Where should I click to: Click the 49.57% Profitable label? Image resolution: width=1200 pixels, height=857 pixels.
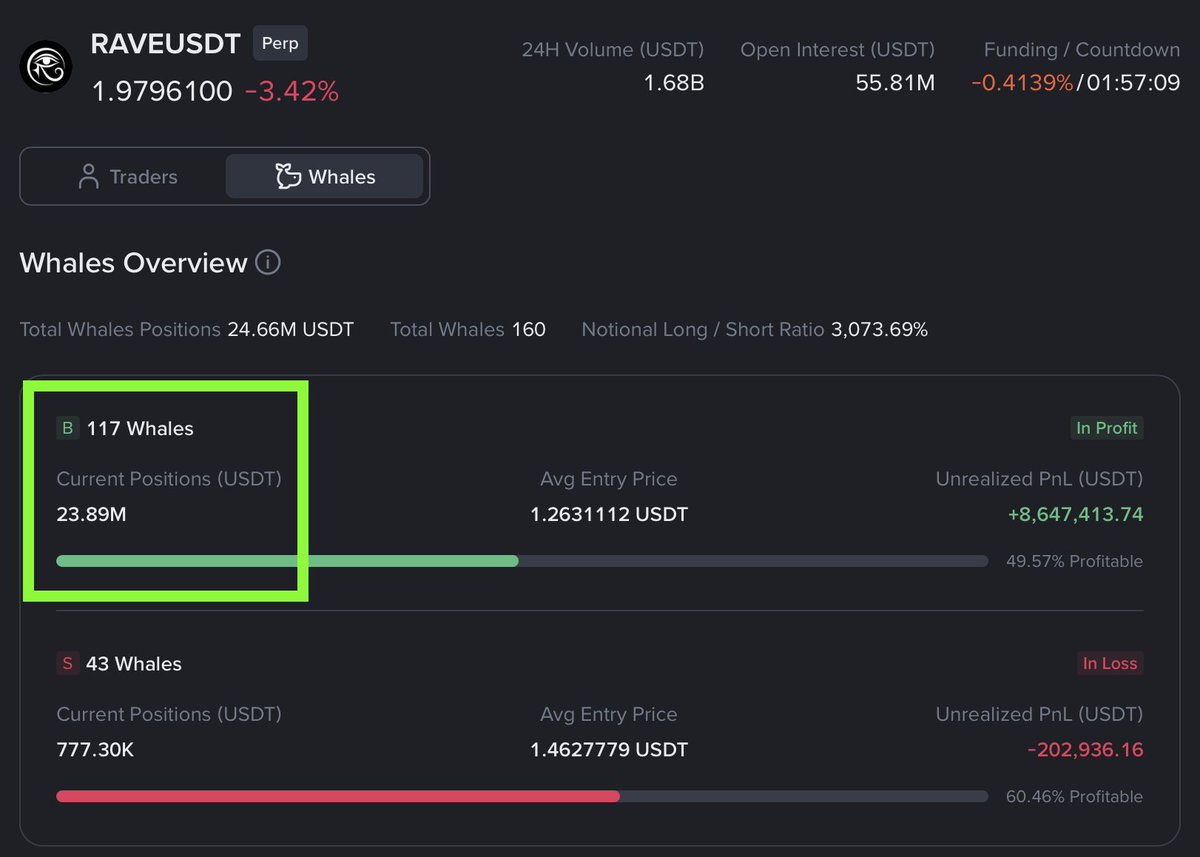pyautogui.click(x=1074, y=561)
